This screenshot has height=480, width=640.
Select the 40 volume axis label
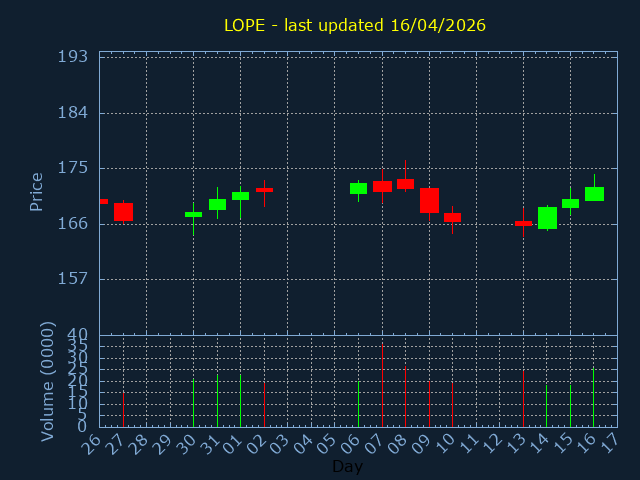click(x=78, y=336)
